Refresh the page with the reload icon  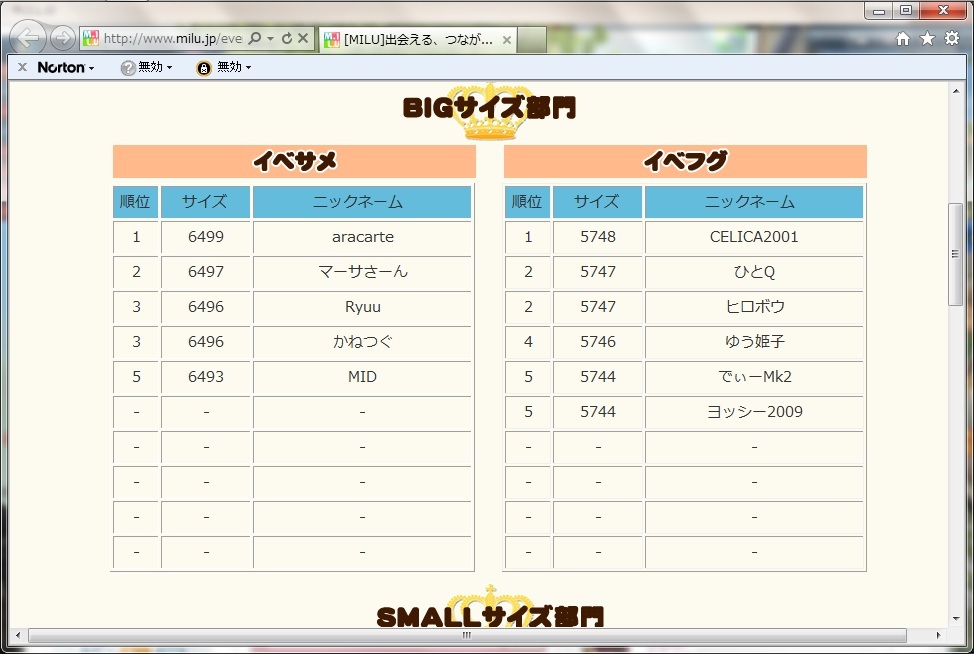pyautogui.click(x=287, y=39)
